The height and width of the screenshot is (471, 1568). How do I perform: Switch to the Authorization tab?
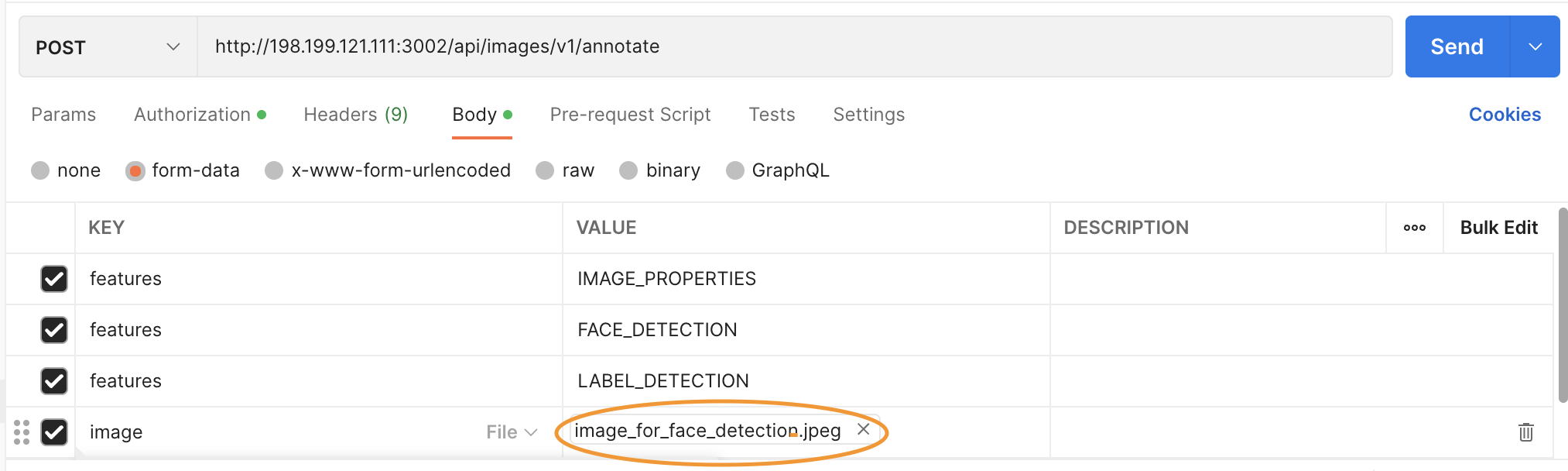[x=192, y=115]
